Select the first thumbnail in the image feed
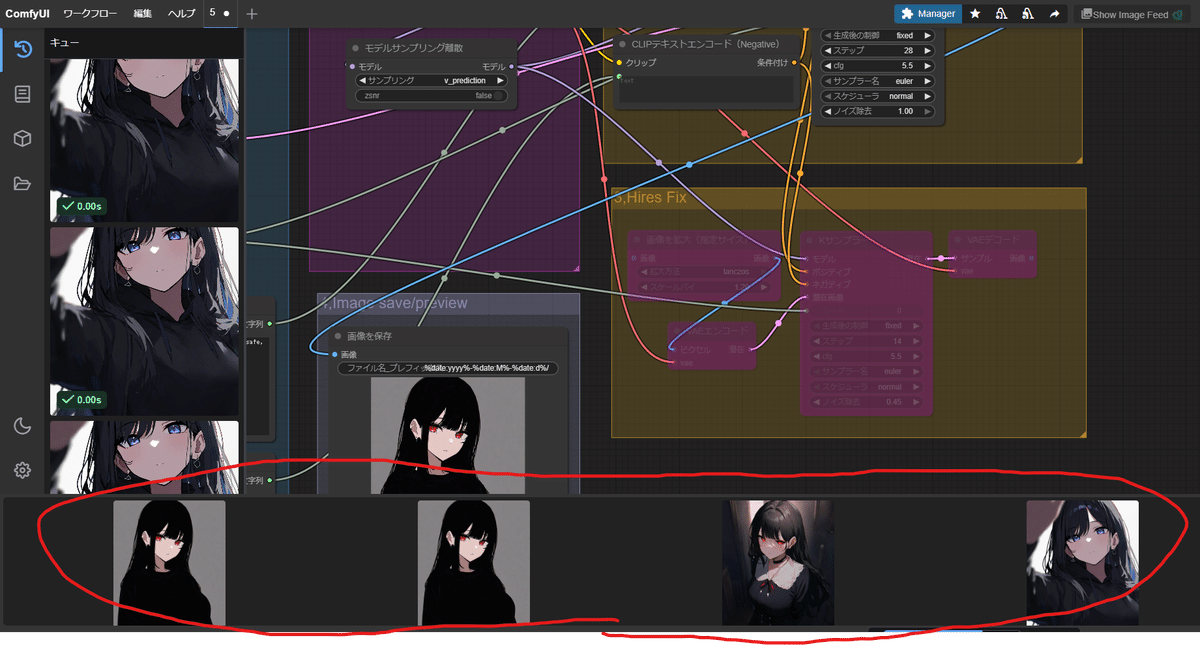This screenshot has height=645, width=1200. pos(169,563)
